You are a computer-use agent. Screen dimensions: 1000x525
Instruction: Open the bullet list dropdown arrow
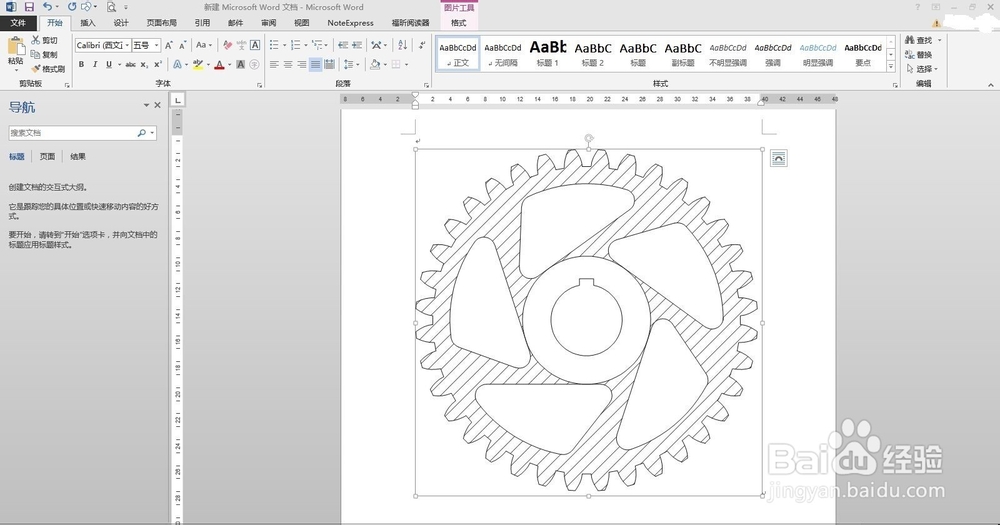pos(284,45)
